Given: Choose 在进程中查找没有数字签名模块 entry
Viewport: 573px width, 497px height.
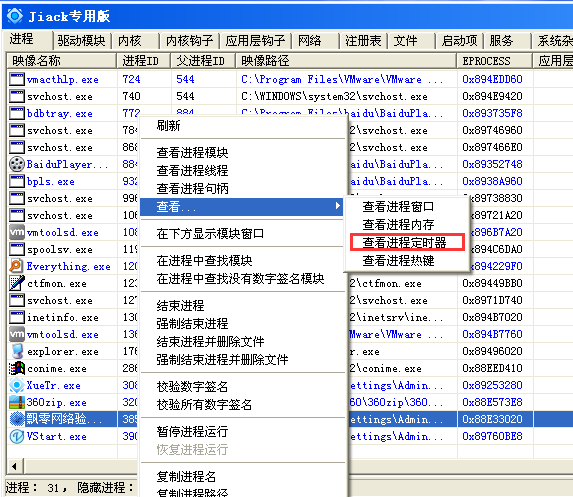Looking at the screenshot, I should tap(243, 278).
